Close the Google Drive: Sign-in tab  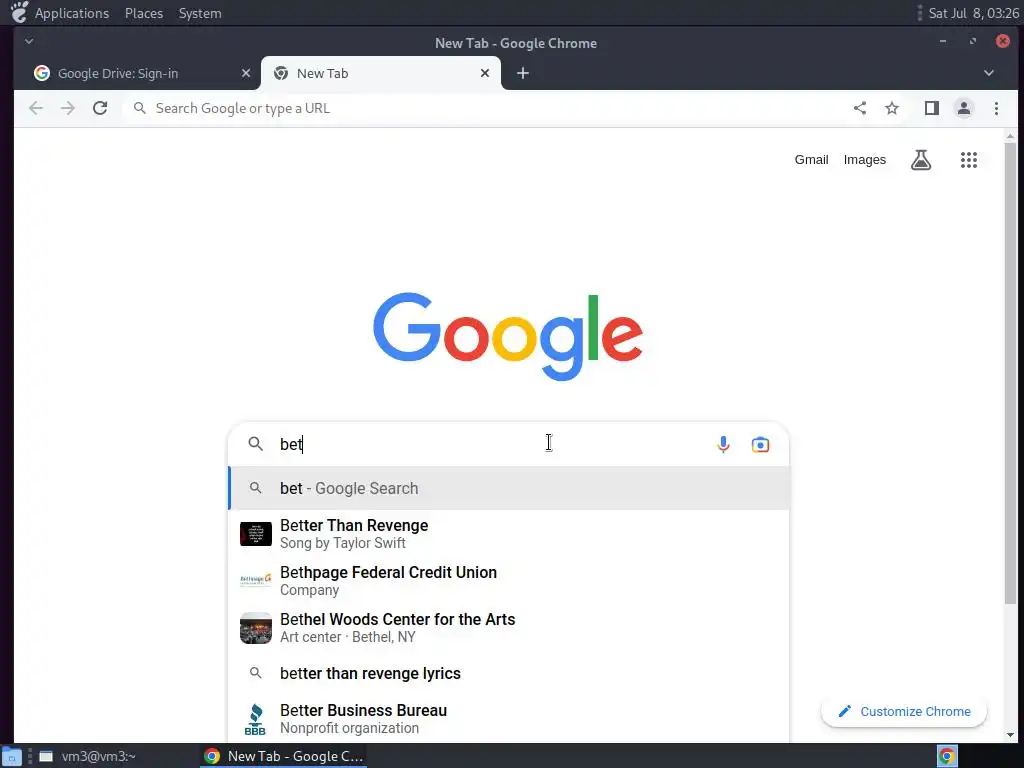click(x=246, y=73)
